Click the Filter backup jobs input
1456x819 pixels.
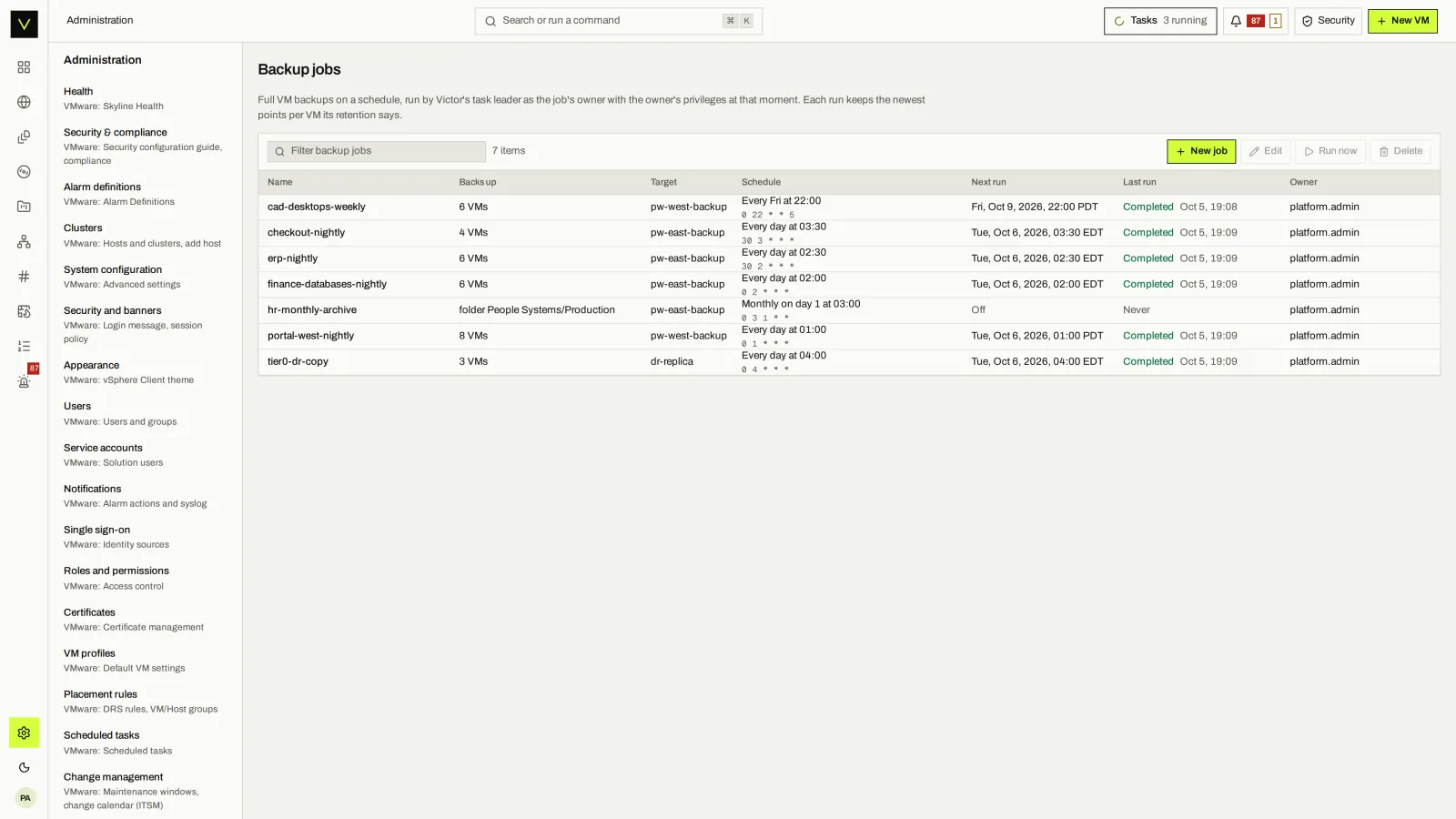377,151
